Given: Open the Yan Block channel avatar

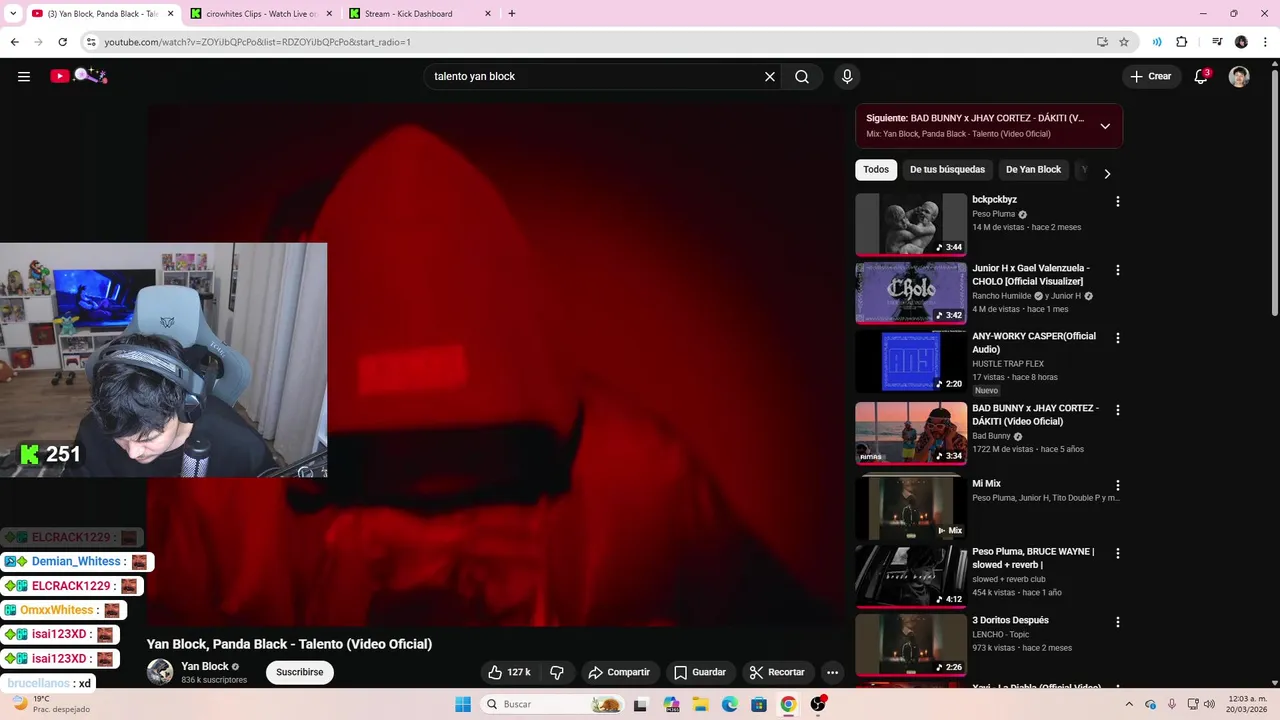Looking at the screenshot, I should click(160, 672).
